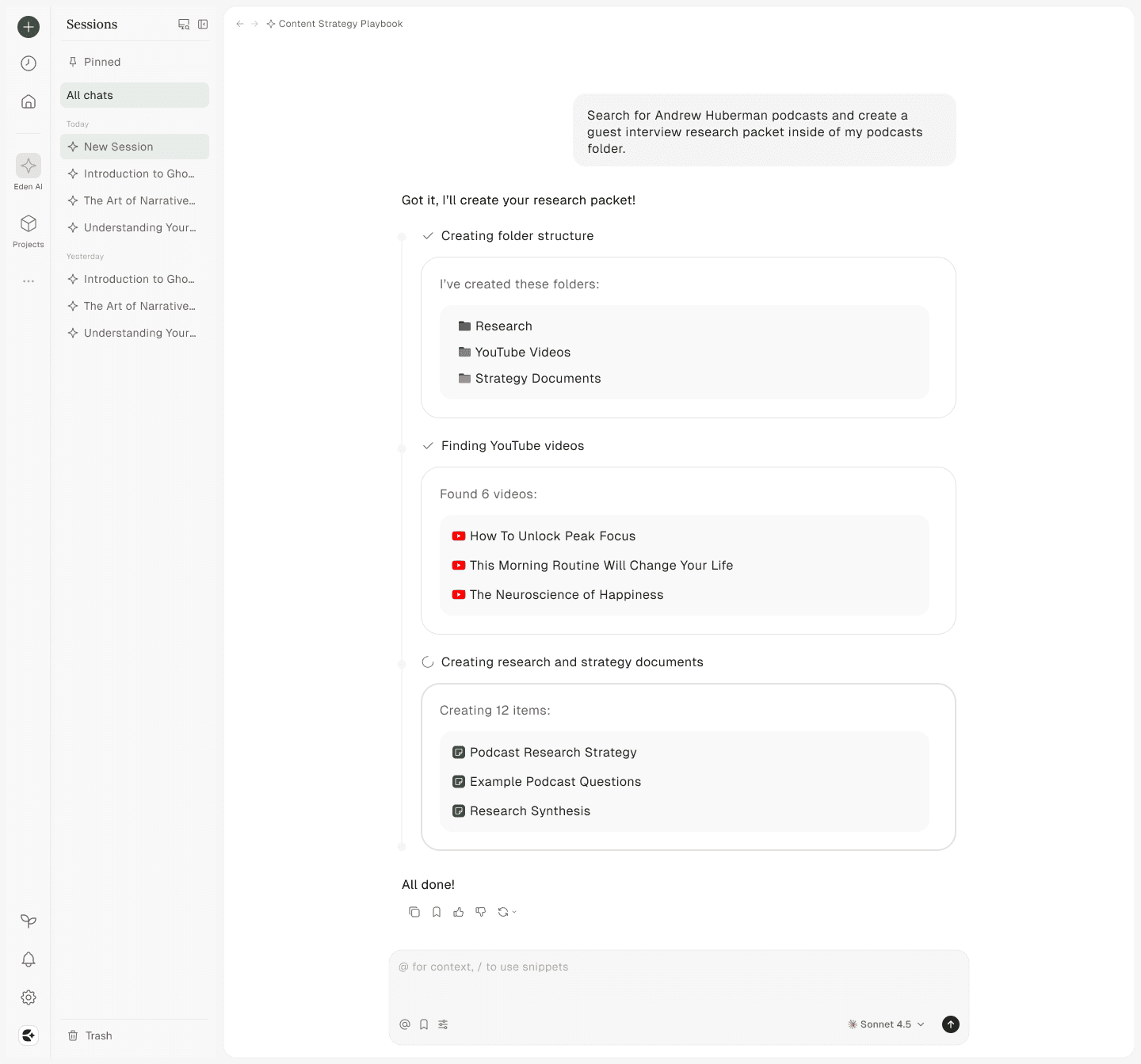Click the three-dots more icon in left rail
This screenshot has width=1141, height=1064.
29,281
